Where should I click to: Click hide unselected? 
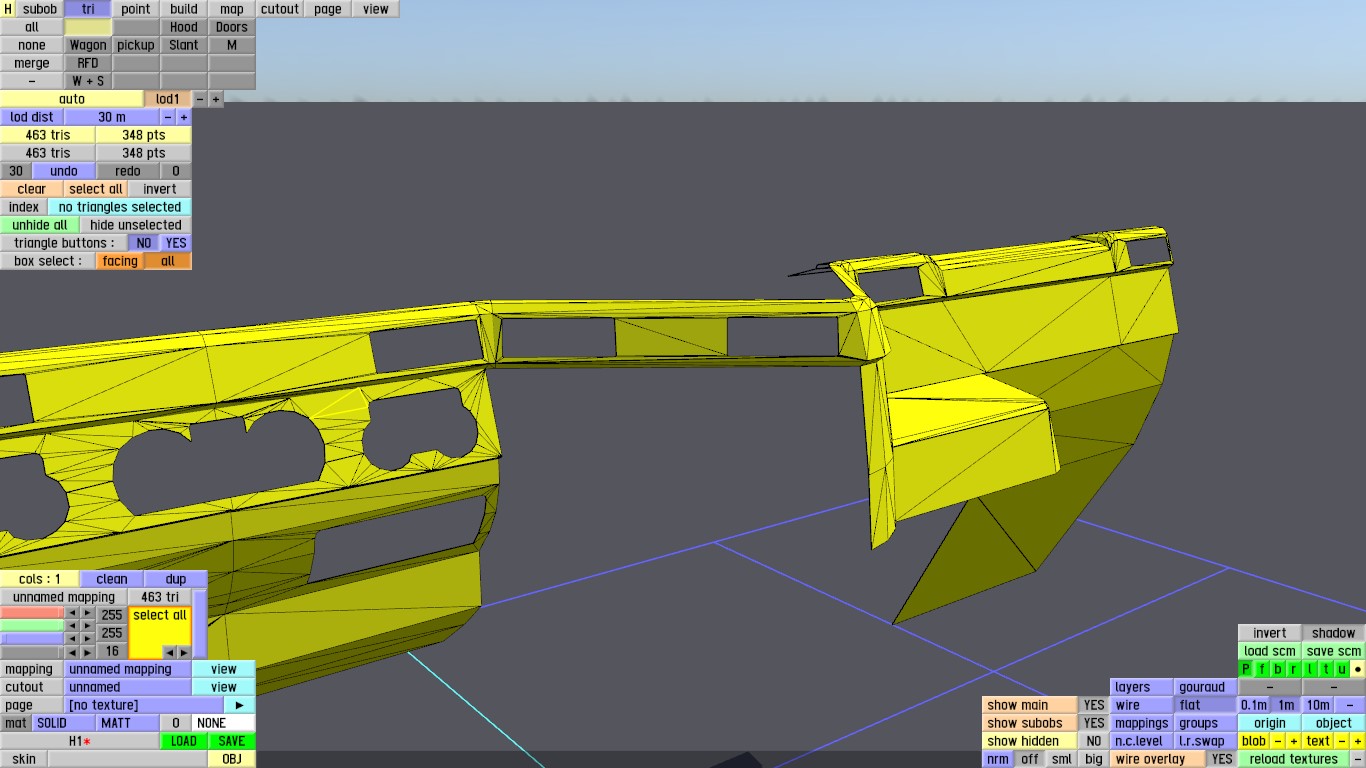click(136, 225)
